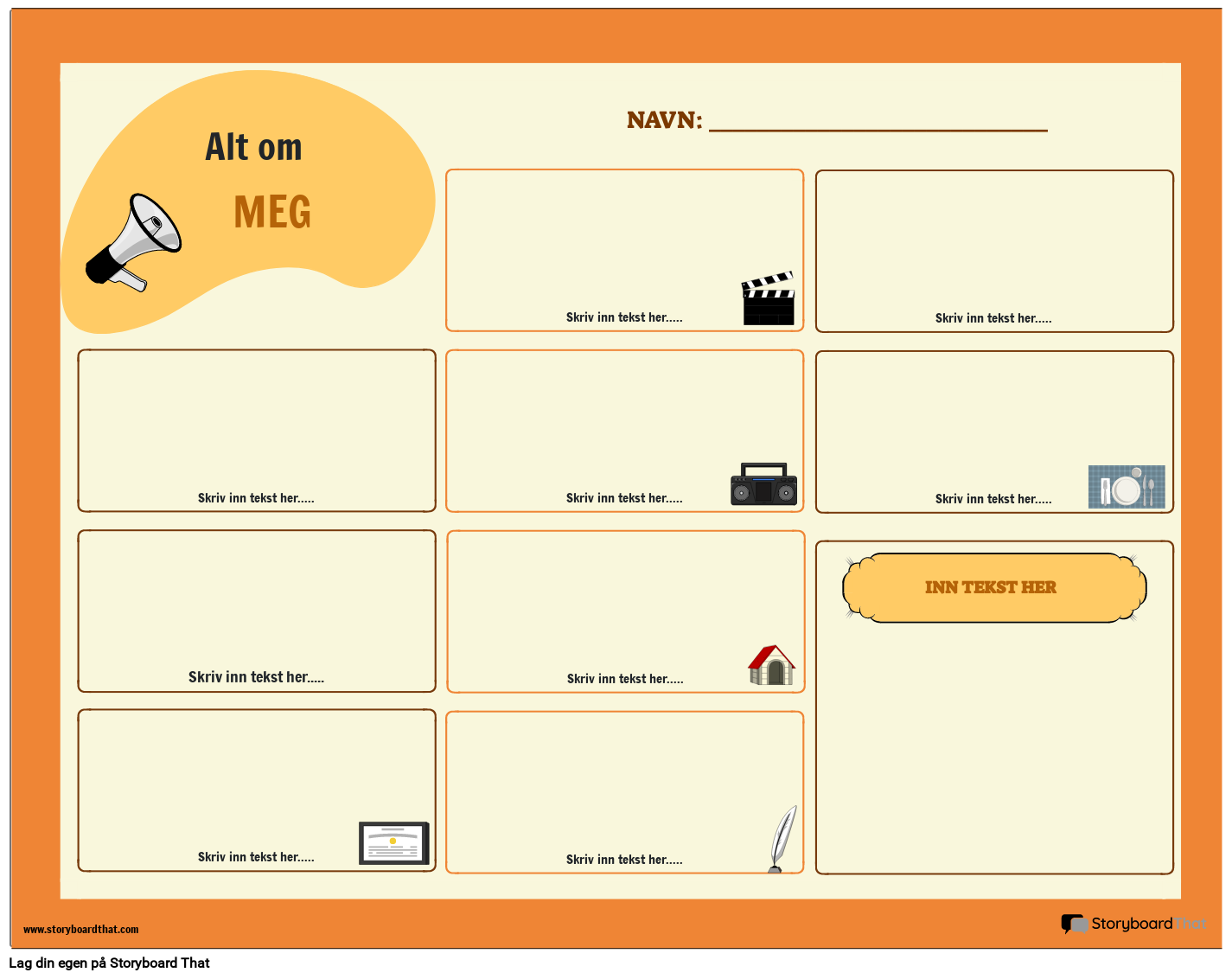This screenshot has height=979, width=1232.
Task: Click the text placeholder beside the clapperboard
Action: coord(624,317)
